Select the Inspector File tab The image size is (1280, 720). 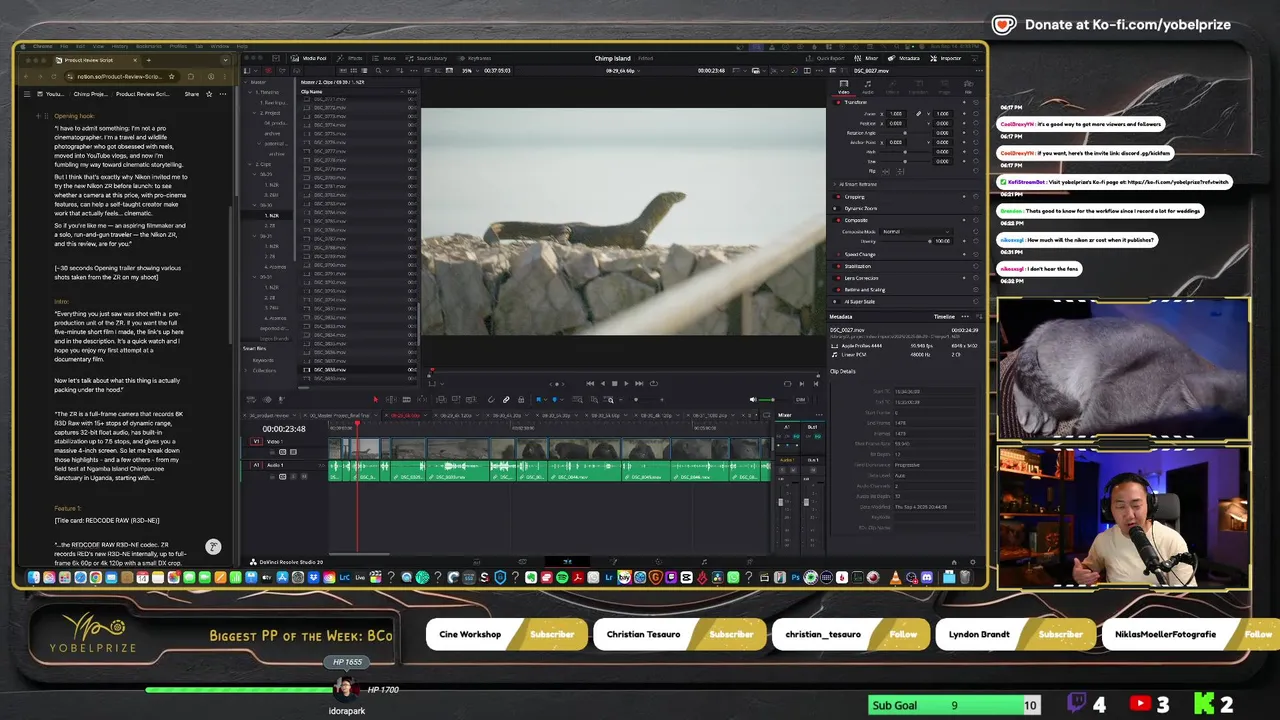coord(967,88)
